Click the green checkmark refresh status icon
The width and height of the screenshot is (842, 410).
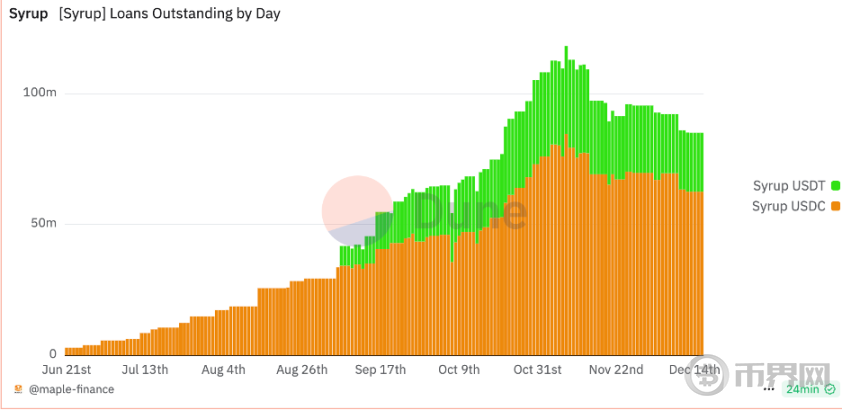click(x=830, y=389)
